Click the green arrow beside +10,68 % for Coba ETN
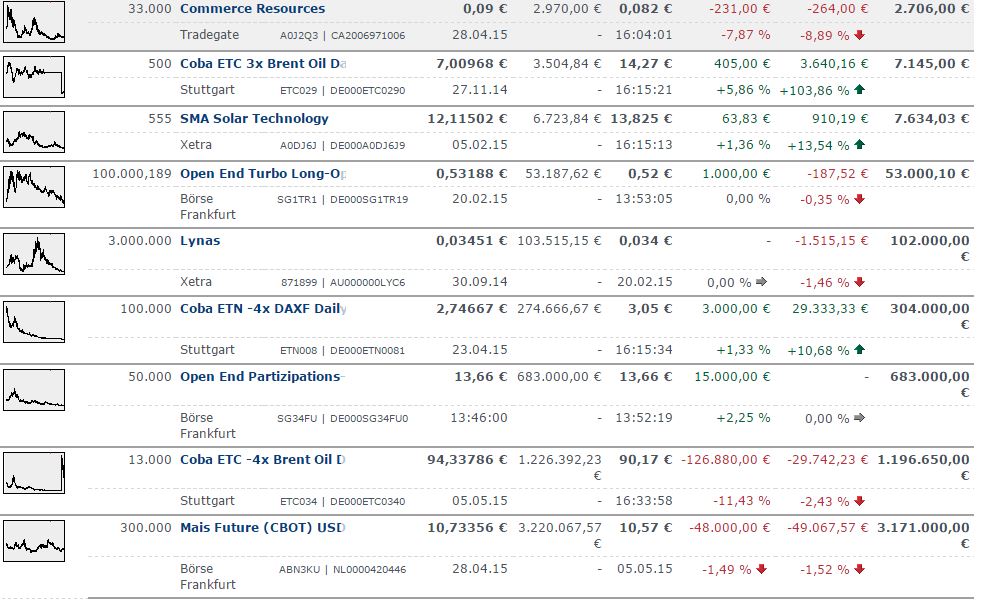Screen dimensions: 990x600 pos(858,351)
